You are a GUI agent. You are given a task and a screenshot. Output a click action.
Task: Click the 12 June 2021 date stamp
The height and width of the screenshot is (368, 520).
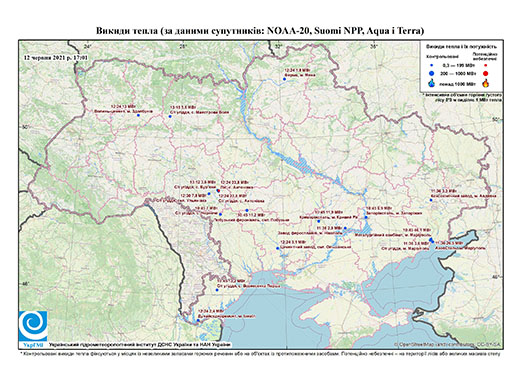[x=56, y=57]
